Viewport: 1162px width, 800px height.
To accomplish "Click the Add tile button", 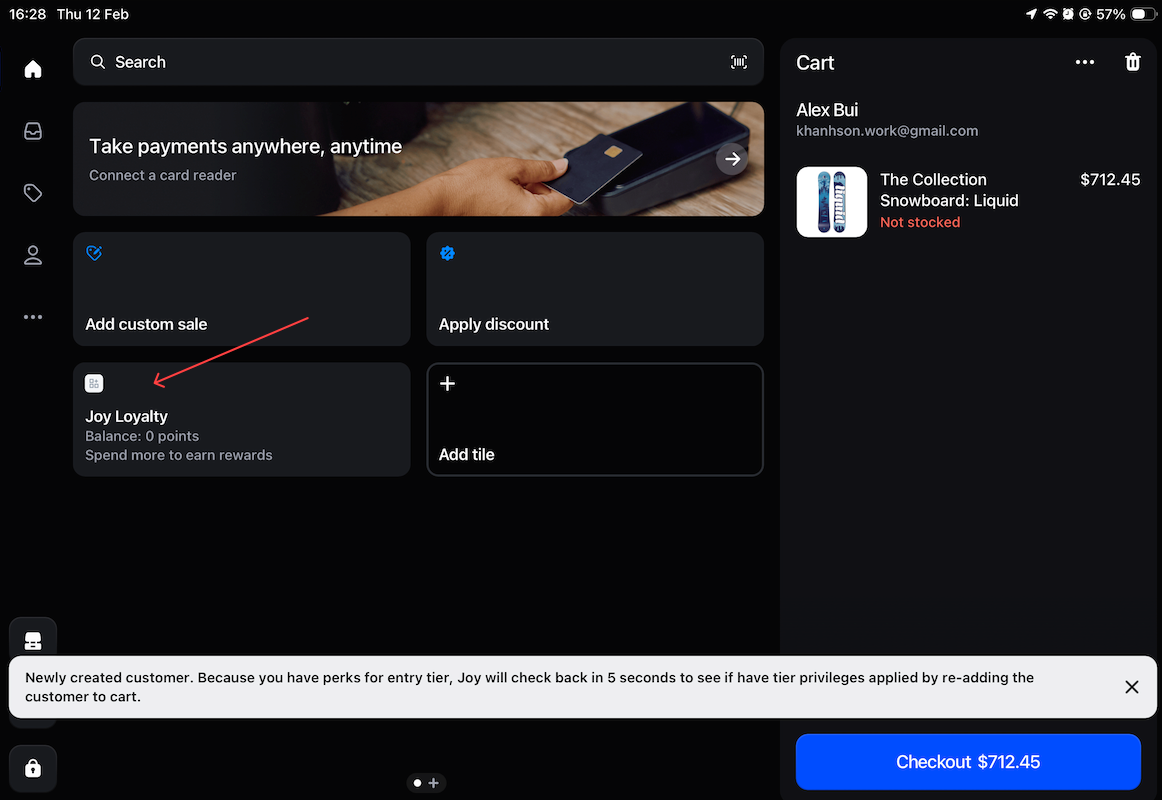I will [x=594, y=419].
